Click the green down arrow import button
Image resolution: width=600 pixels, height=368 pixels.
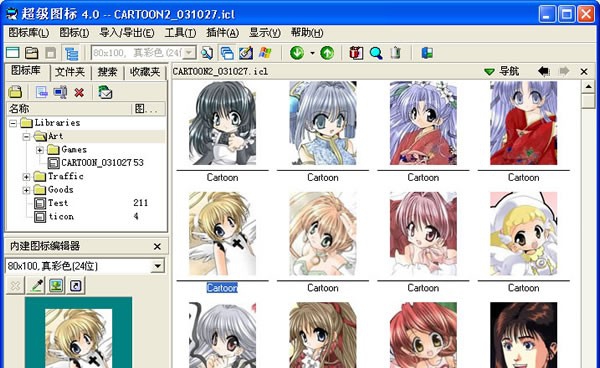[297, 53]
